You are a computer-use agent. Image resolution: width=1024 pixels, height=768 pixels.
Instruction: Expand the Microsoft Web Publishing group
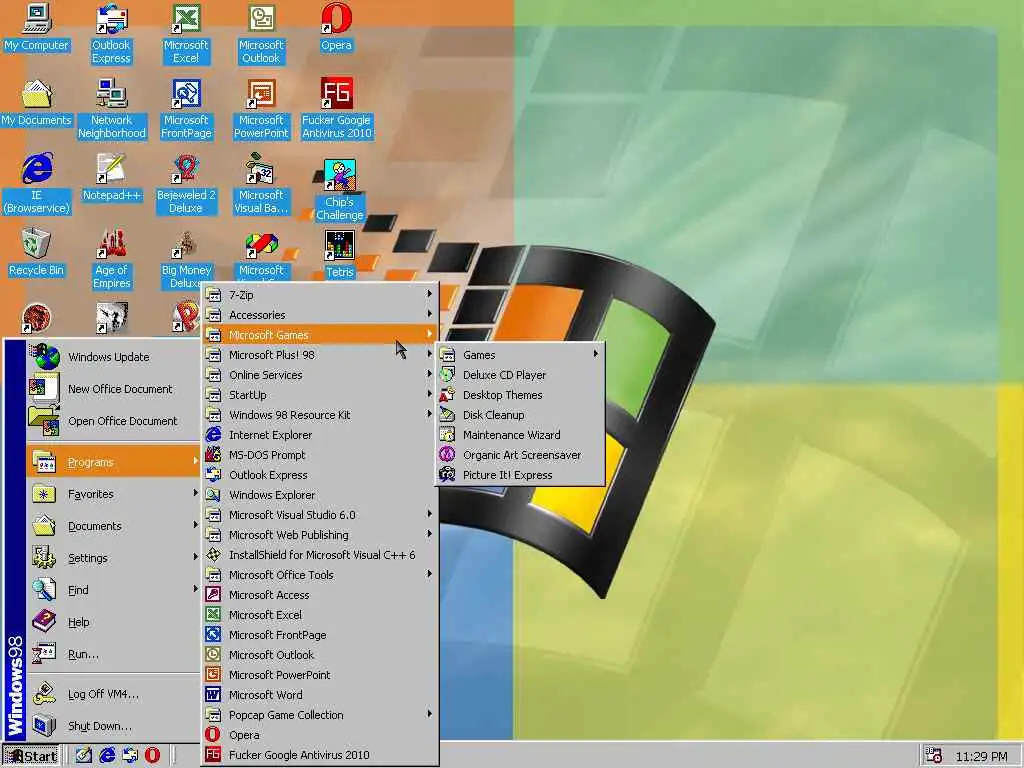tap(319, 535)
